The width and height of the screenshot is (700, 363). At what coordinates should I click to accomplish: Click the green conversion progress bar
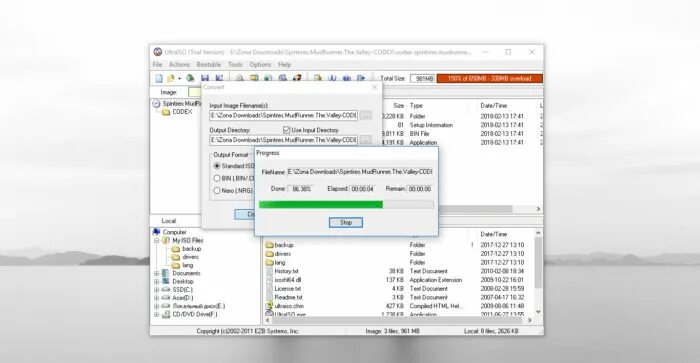tap(346, 204)
